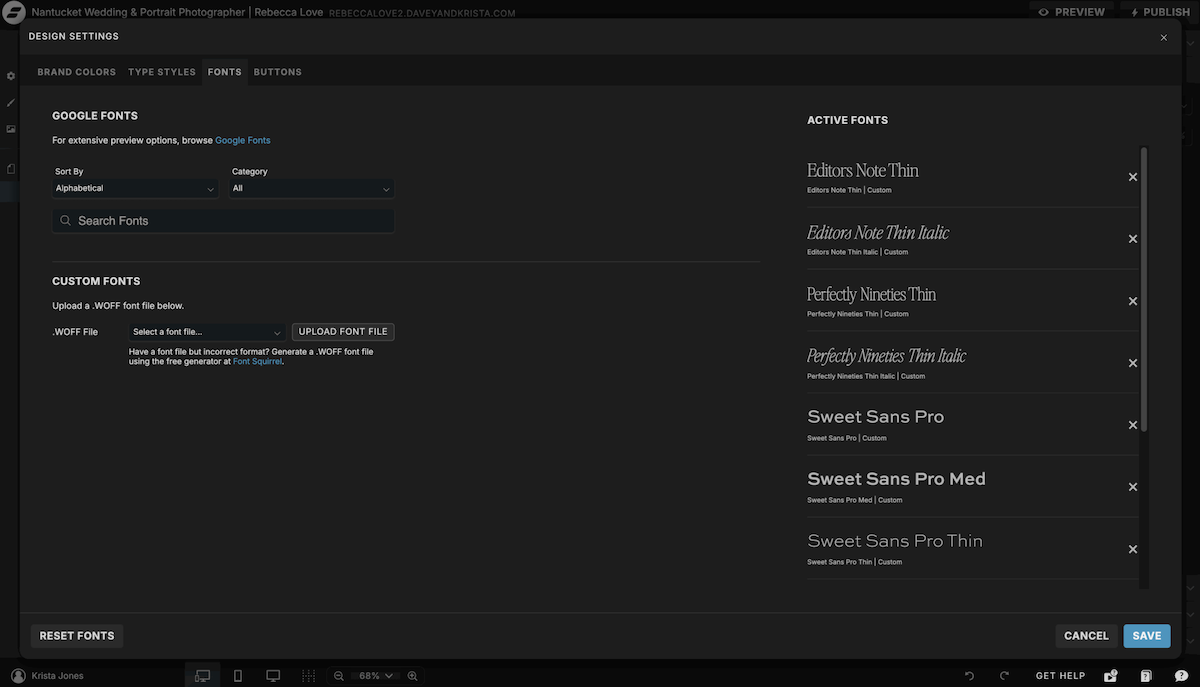Switch to the Brand Colors tab
This screenshot has width=1200, height=687.
(77, 72)
